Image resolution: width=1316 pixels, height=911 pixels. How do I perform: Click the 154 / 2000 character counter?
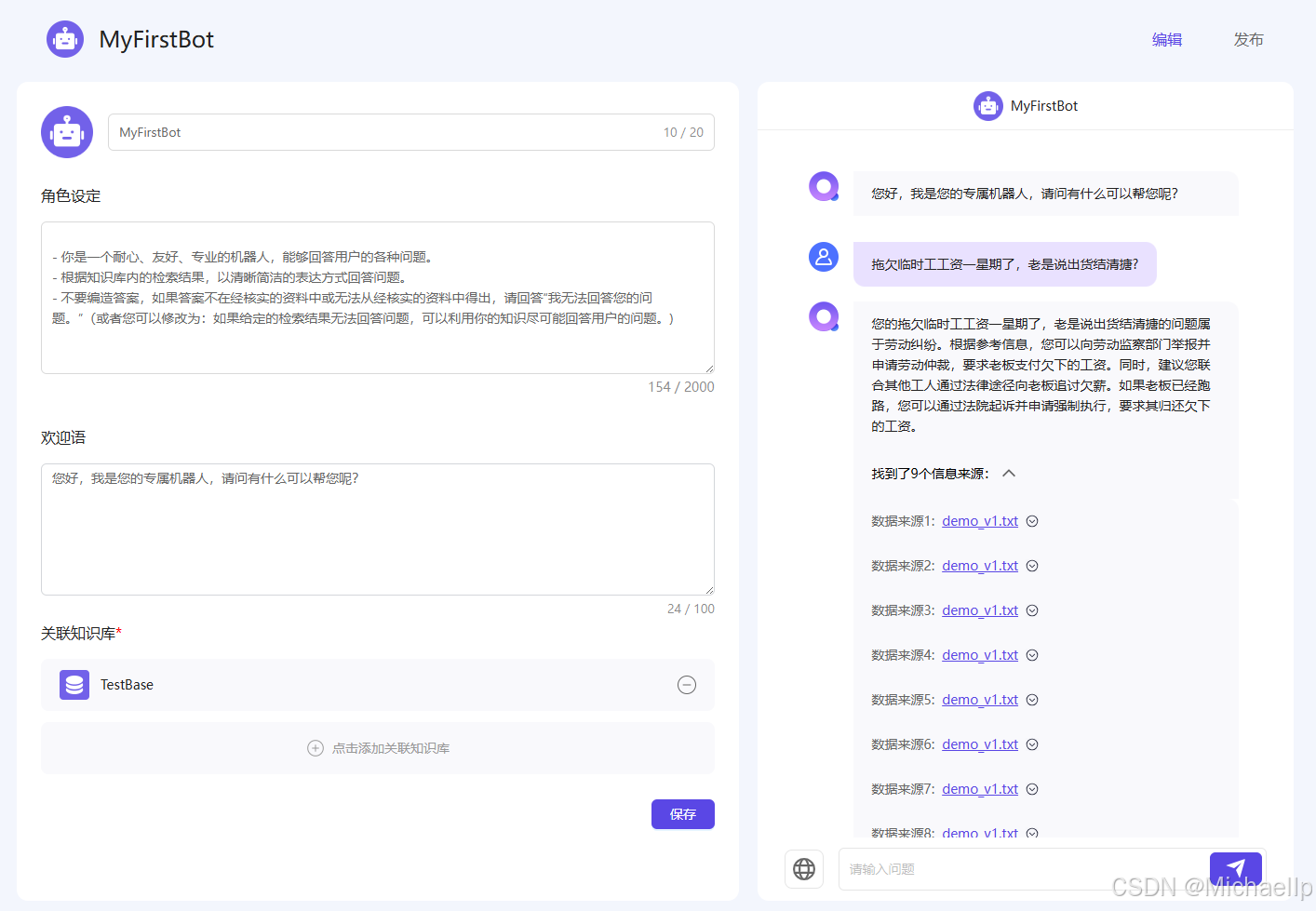coord(681,387)
